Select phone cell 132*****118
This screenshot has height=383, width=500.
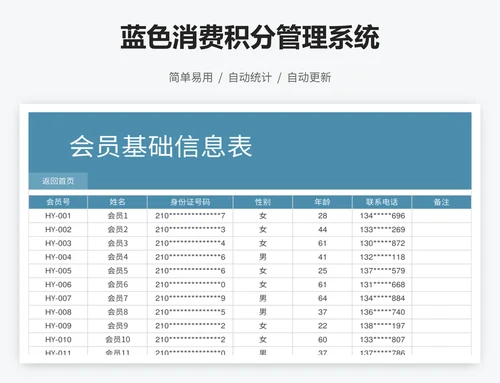coord(382,257)
